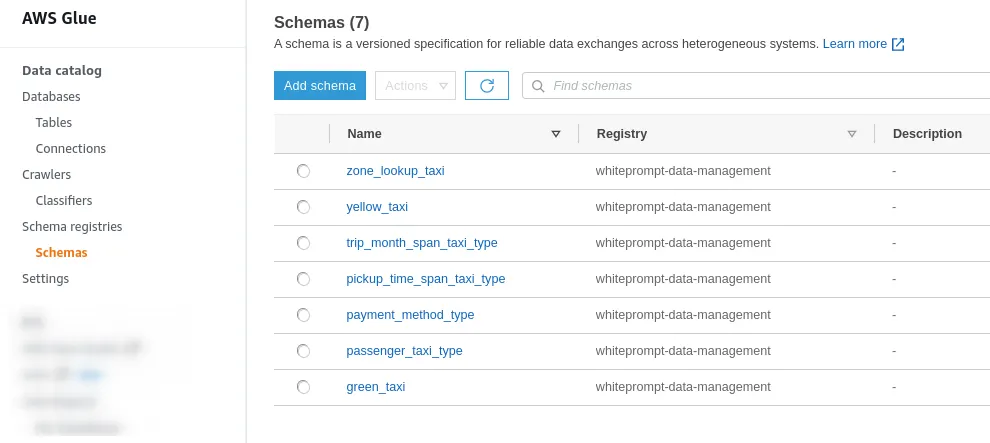Select the payment_method_type radio button
The width and height of the screenshot is (990, 443).
point(304,315)
